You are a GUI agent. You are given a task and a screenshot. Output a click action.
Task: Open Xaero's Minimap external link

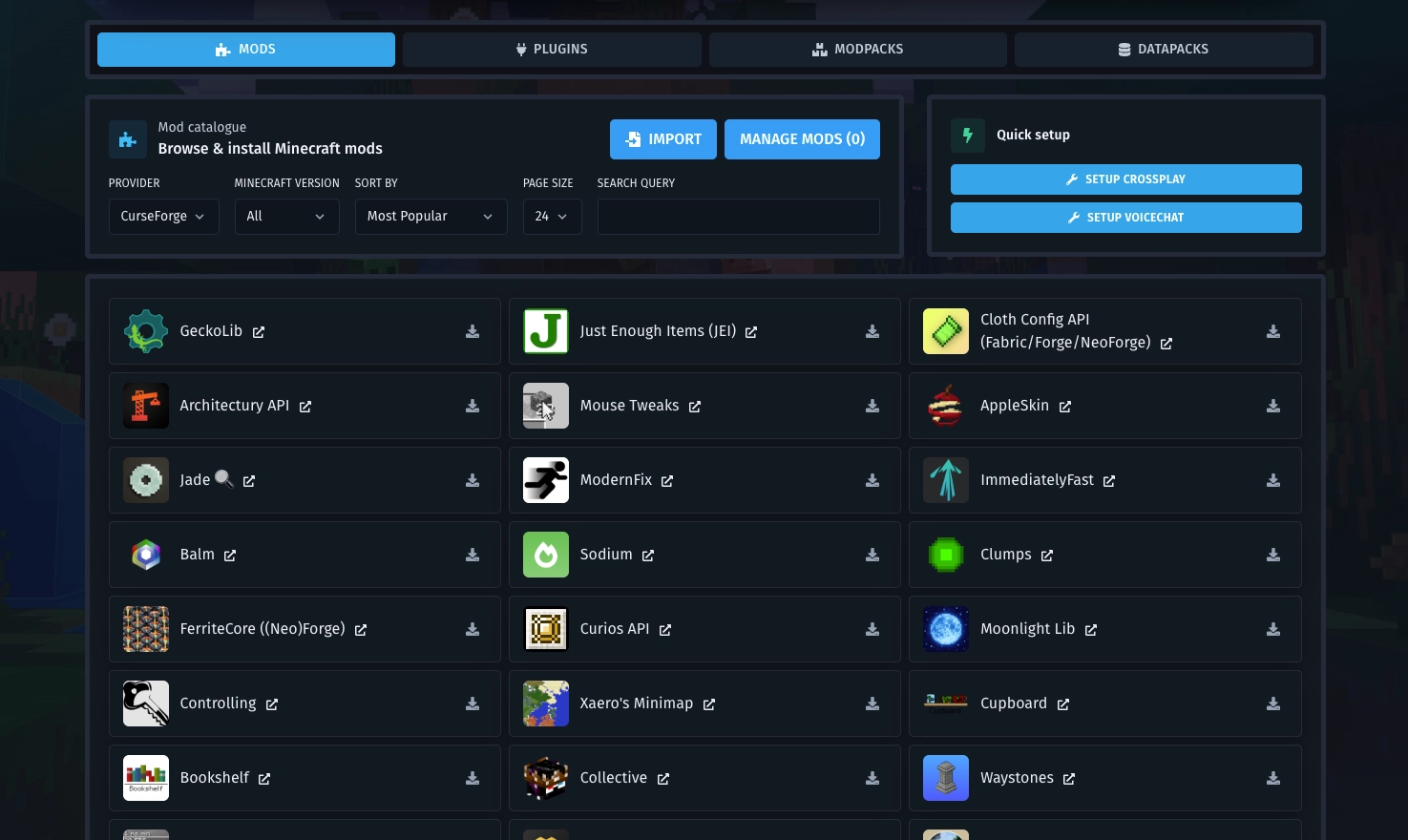pos(709,704)
